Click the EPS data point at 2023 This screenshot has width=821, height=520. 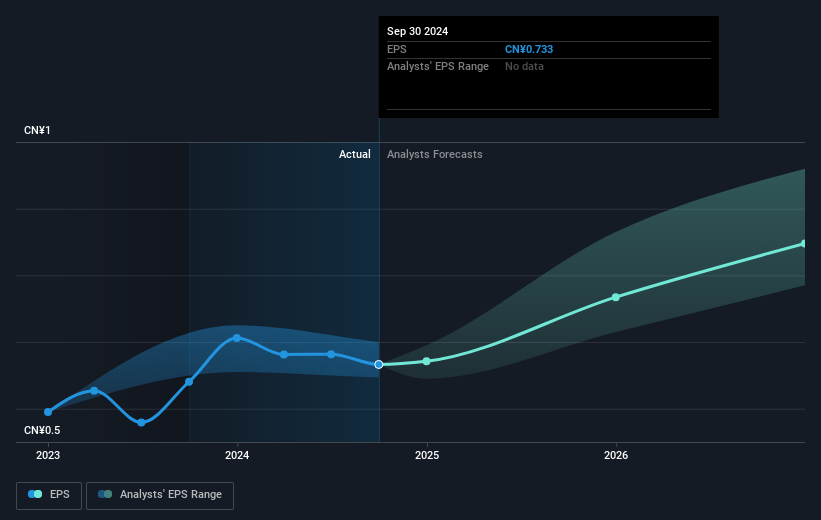click(48, 412)
